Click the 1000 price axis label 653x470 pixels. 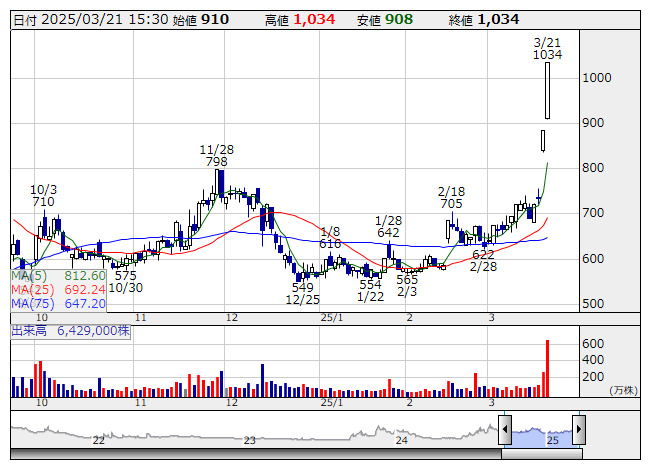point(597,78)
